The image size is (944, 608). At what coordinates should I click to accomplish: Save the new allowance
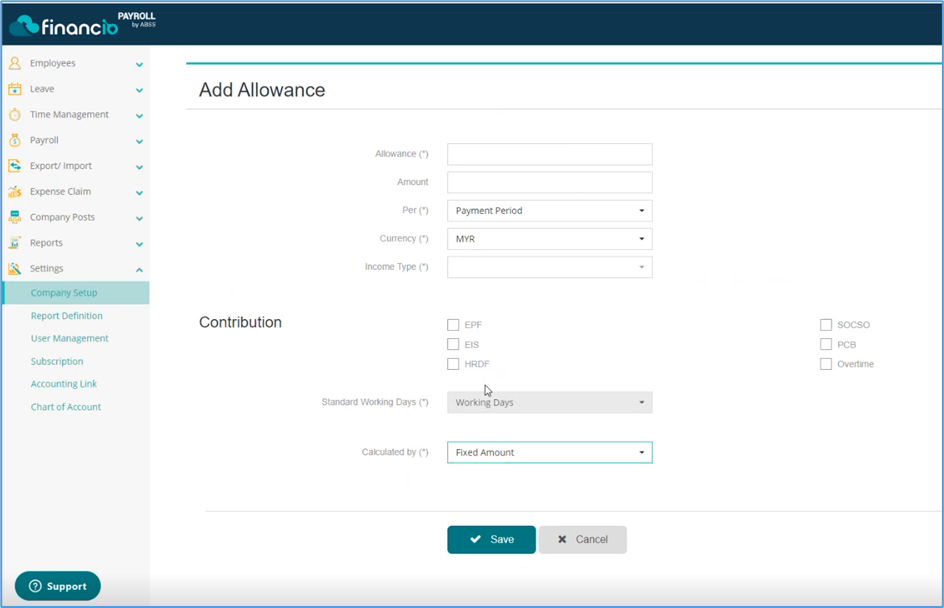click(491, 539)
